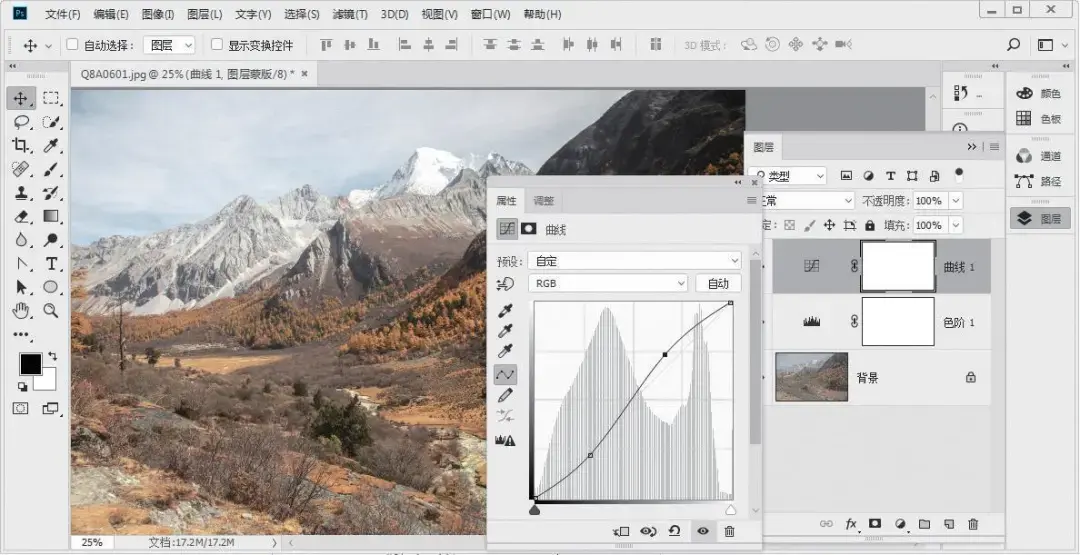Screen dimensions: 1080x555
Task: Select the Lasso tool
Action: click(21, 122)
